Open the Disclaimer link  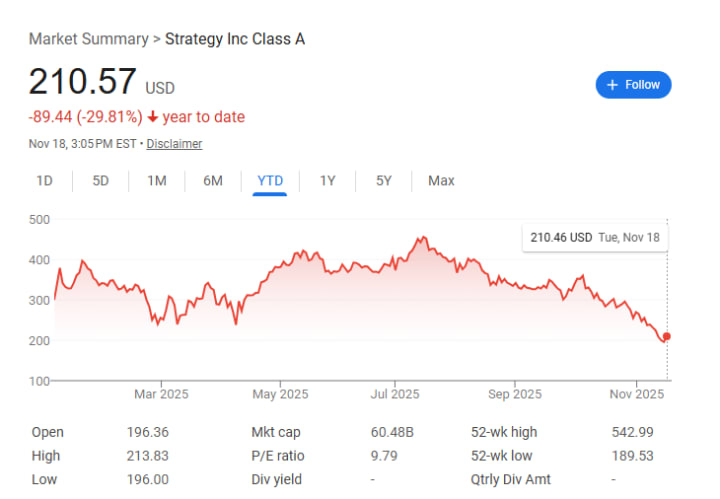click(x=174, y=144)
